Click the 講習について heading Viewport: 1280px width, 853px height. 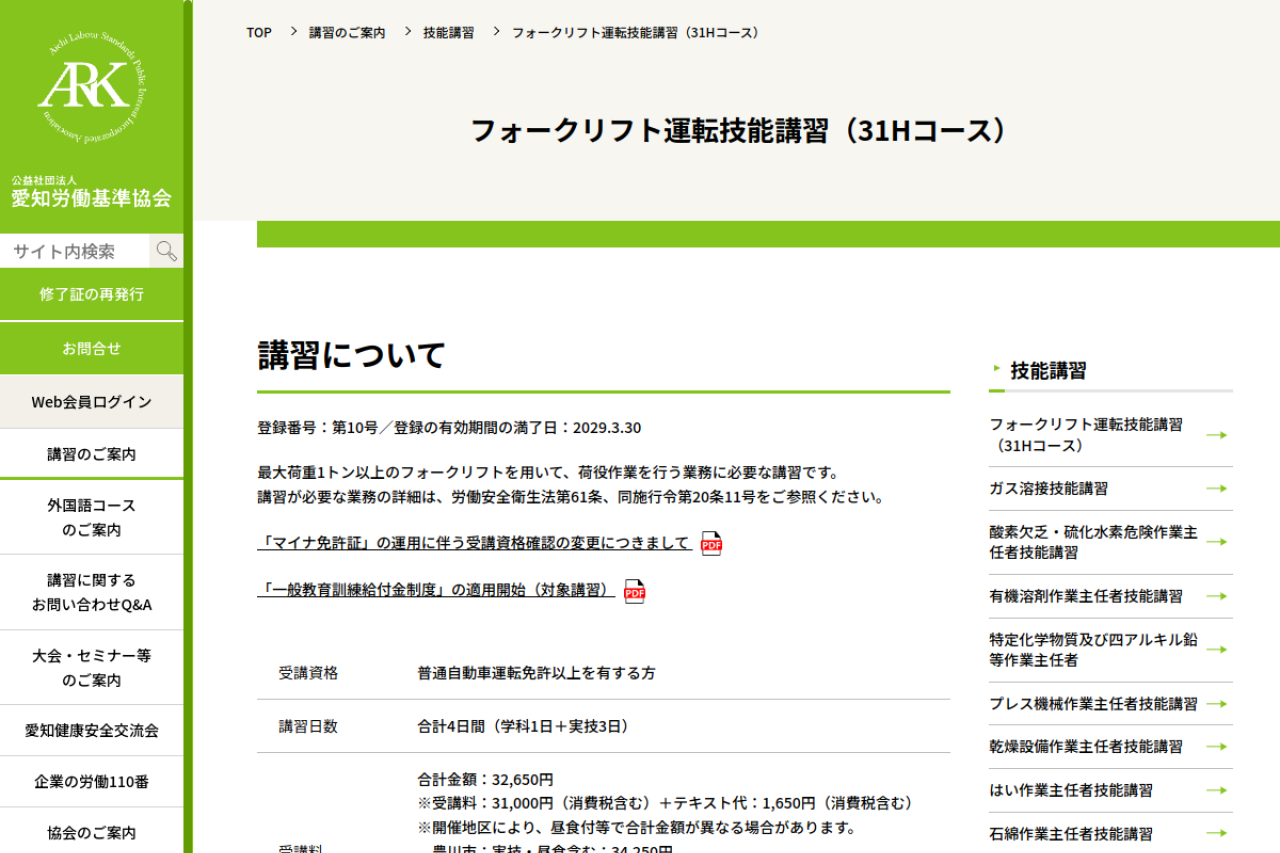(x=351, y=355)
